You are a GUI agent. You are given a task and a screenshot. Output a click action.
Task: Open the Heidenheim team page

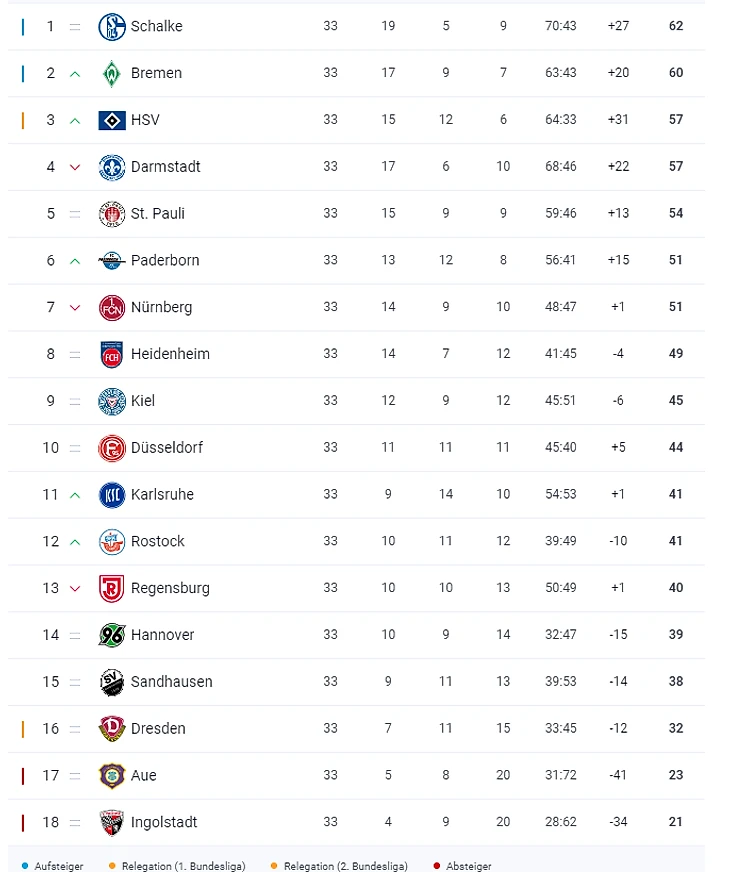pyautogui.click(x=170, y=354)
